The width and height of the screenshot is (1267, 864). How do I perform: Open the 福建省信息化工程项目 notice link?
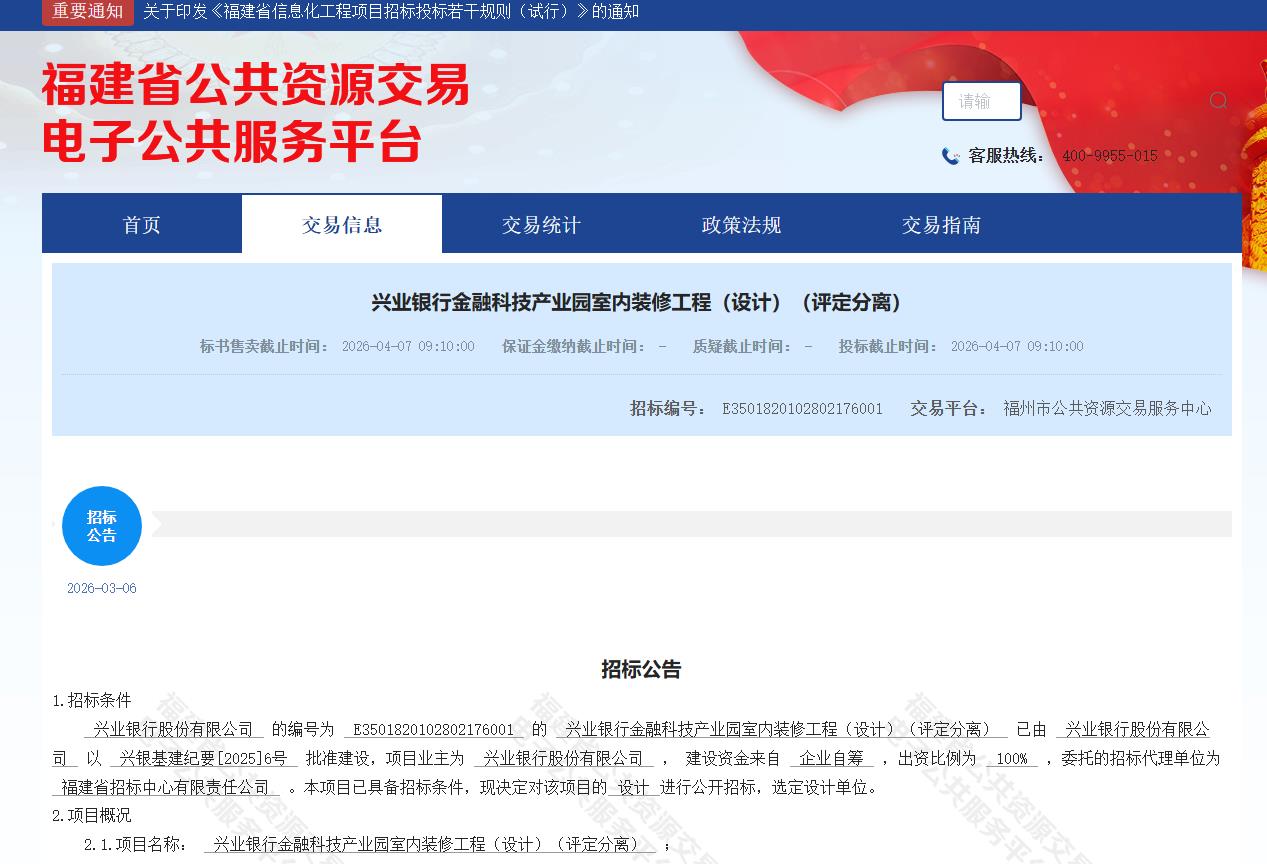(391, 12)
